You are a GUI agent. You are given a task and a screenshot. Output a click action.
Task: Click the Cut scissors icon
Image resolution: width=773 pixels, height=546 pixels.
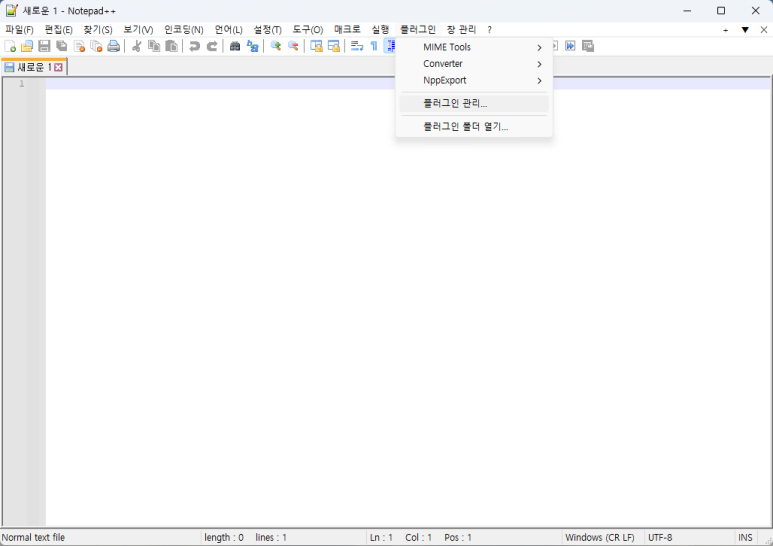click(x=137, y=46)
